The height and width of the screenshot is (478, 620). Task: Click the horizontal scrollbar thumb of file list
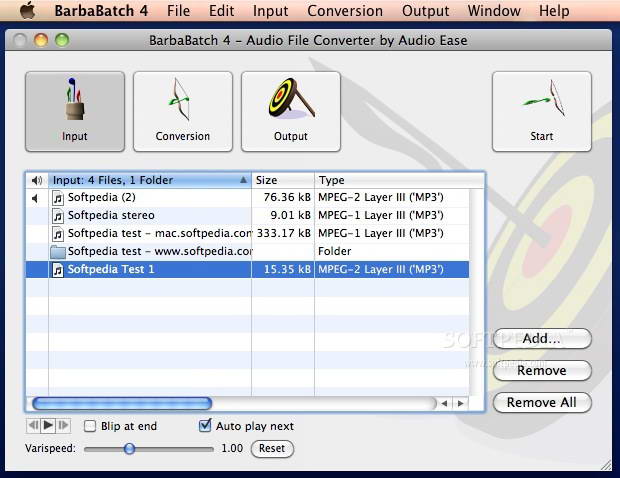[x=122, y=404]
